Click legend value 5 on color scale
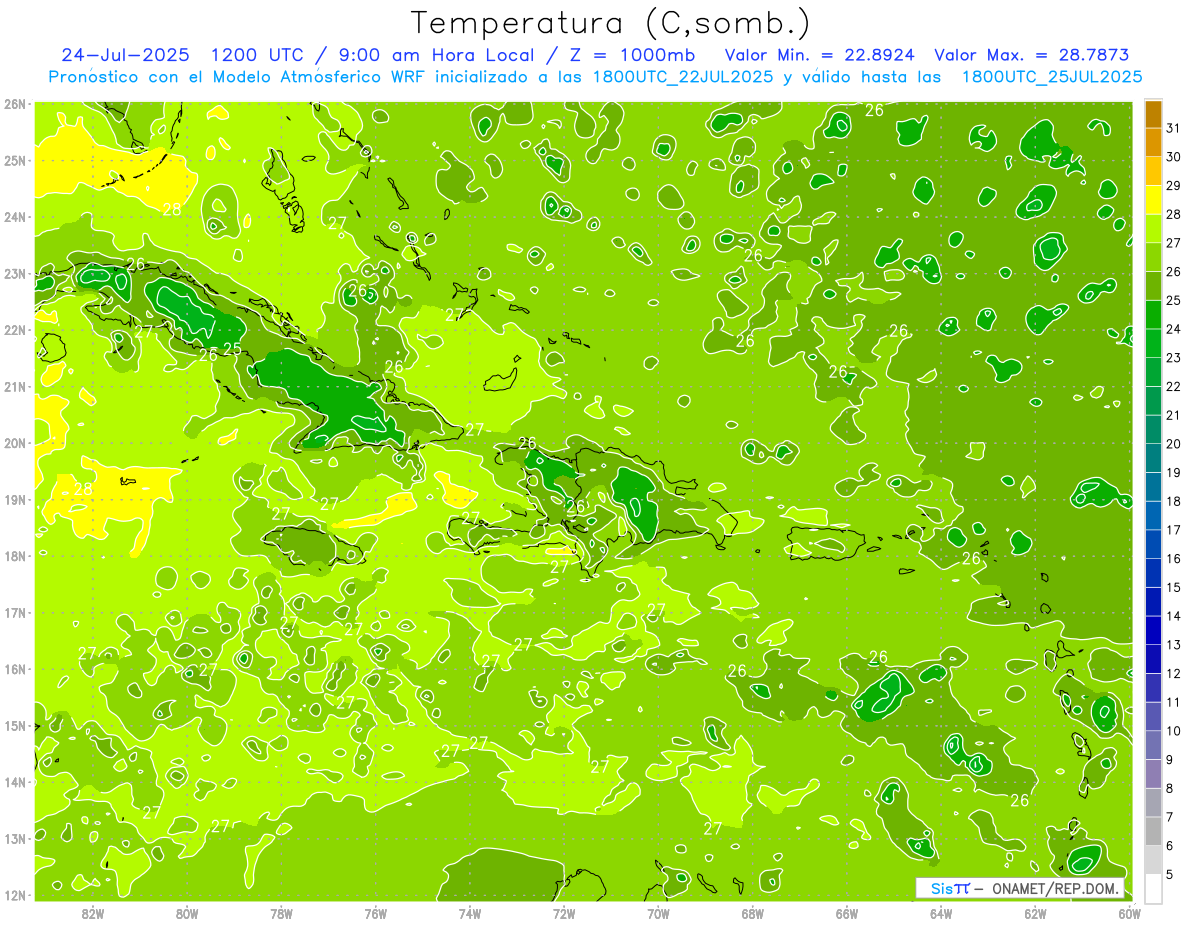Screen dimensions: 1200x927 (1170, 875)
